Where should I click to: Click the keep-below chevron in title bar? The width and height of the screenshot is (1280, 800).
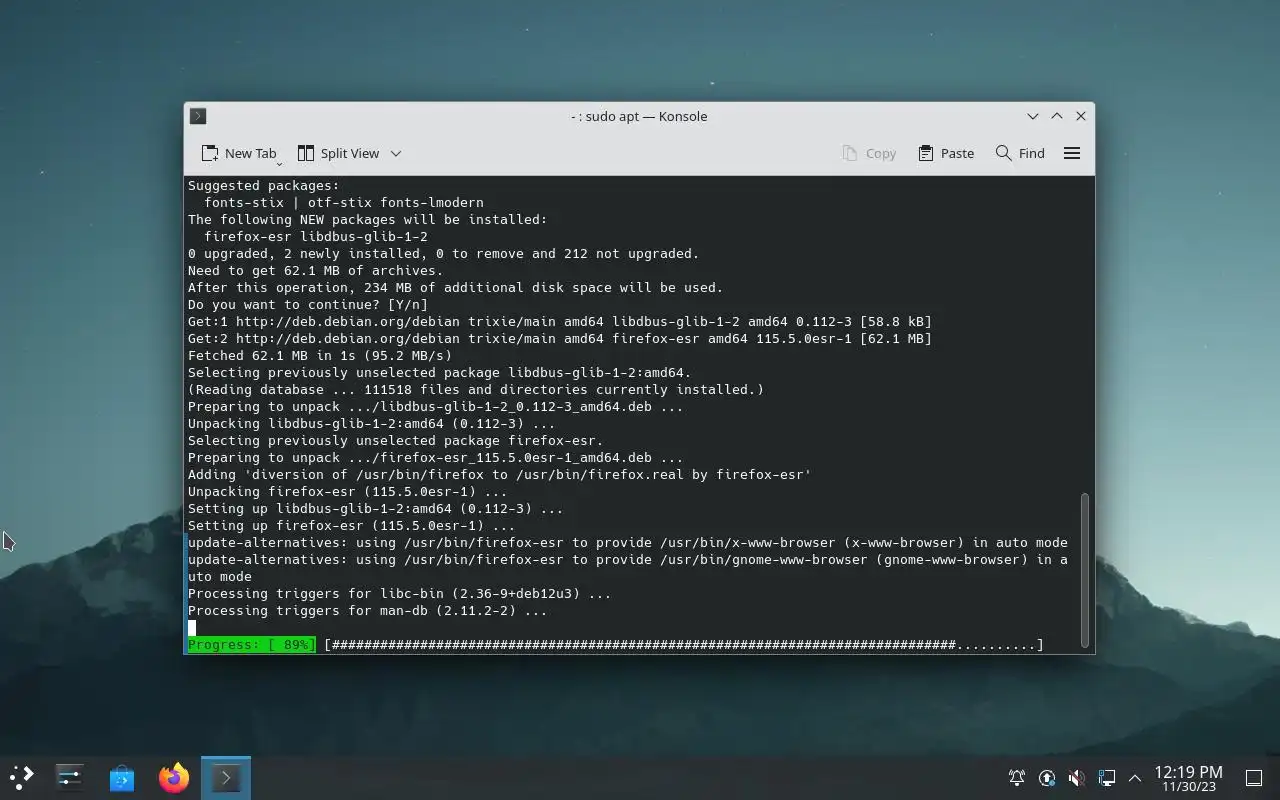coord(1033,116)
